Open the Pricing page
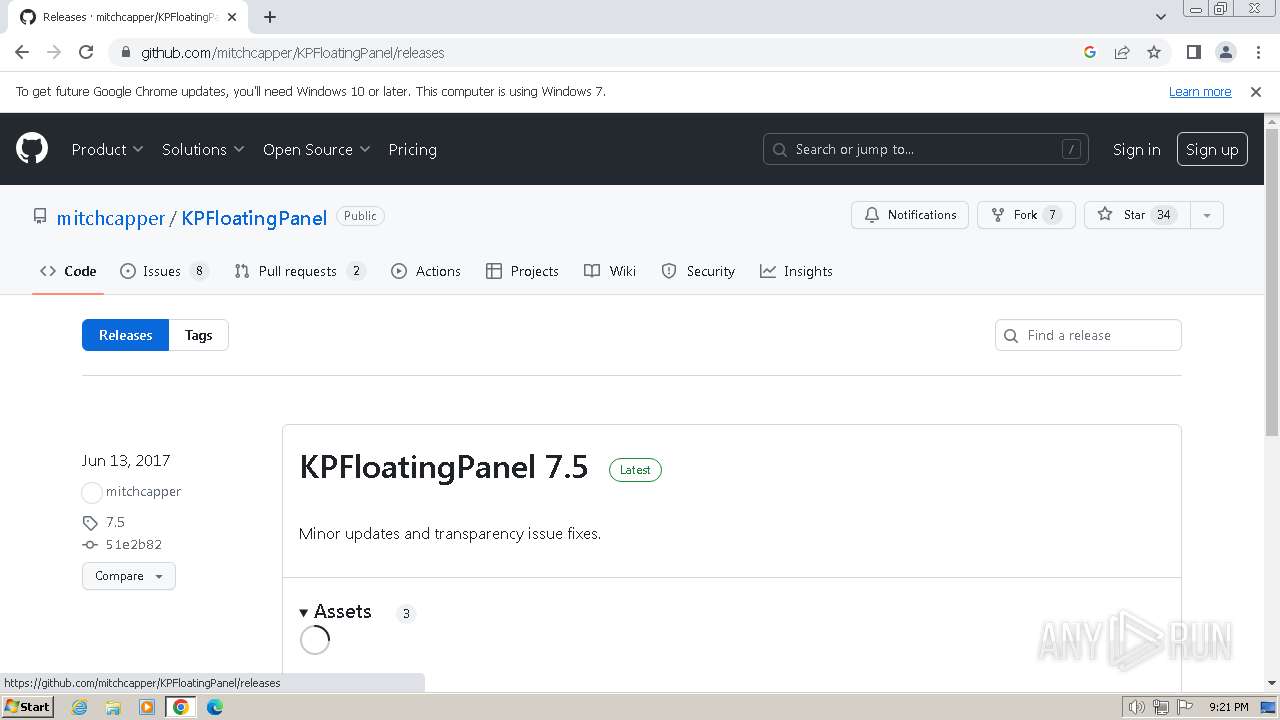This screenshot has width=1280, height=720. (x=412, y=149)
